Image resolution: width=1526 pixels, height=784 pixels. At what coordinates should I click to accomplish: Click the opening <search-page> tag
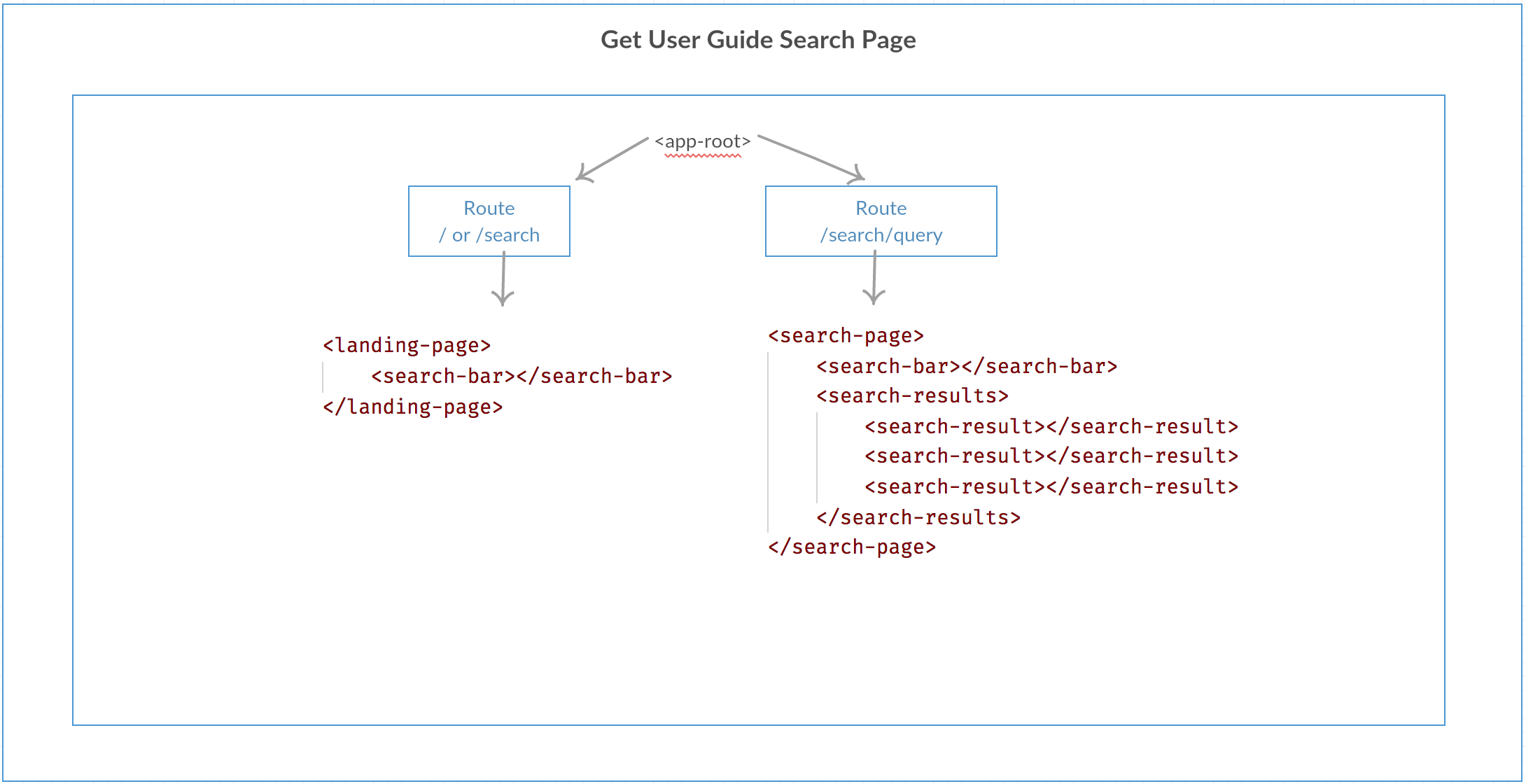pos(846,336)
